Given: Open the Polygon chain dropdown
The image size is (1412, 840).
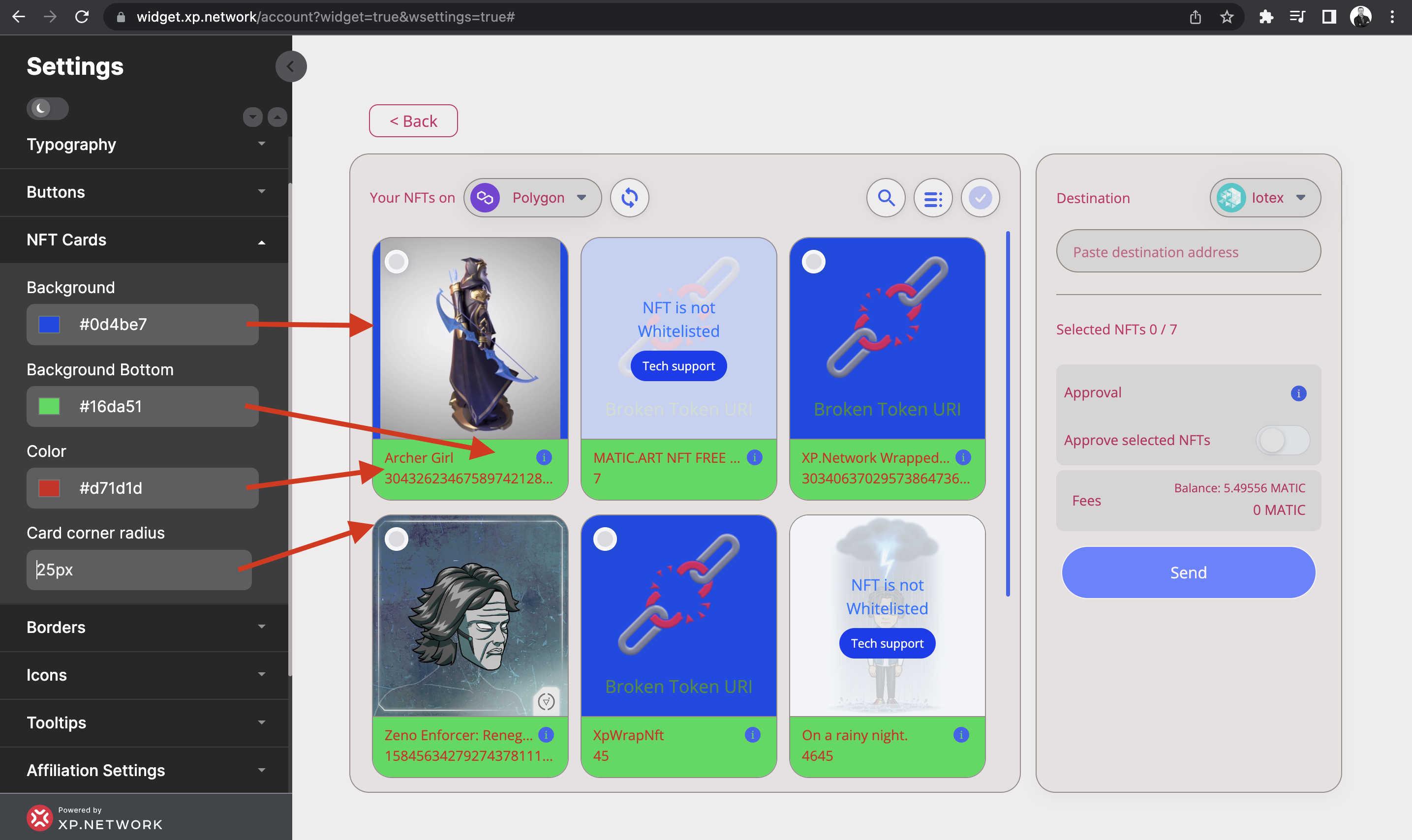Looking at the screenshot, I should coord(532,198).
